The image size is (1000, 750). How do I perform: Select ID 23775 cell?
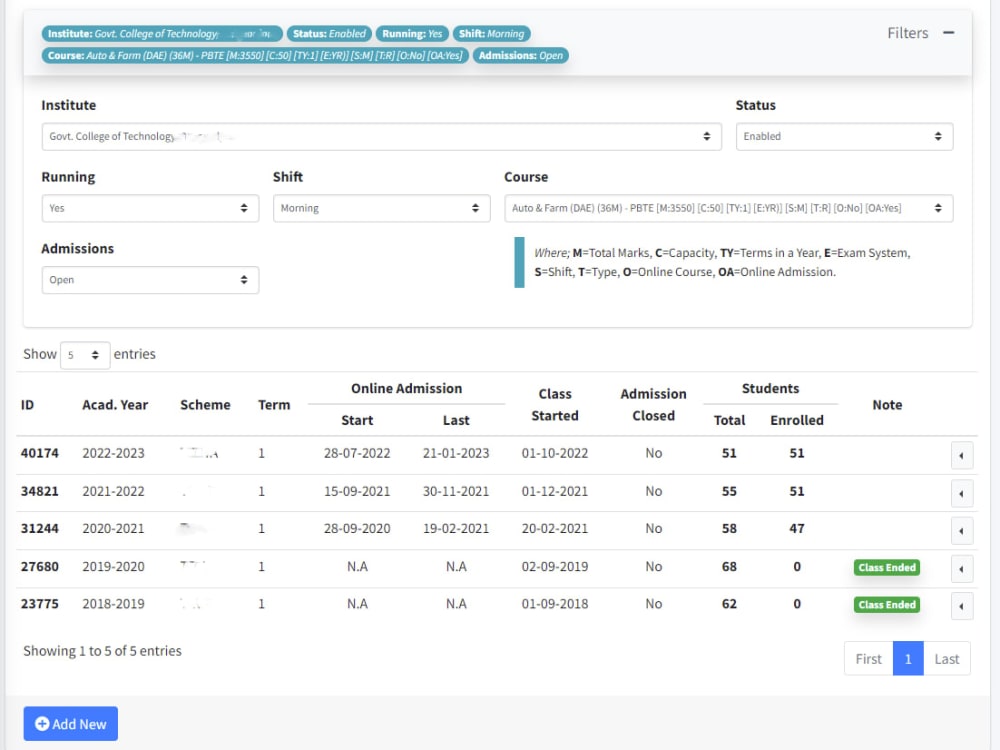(40, 604)
